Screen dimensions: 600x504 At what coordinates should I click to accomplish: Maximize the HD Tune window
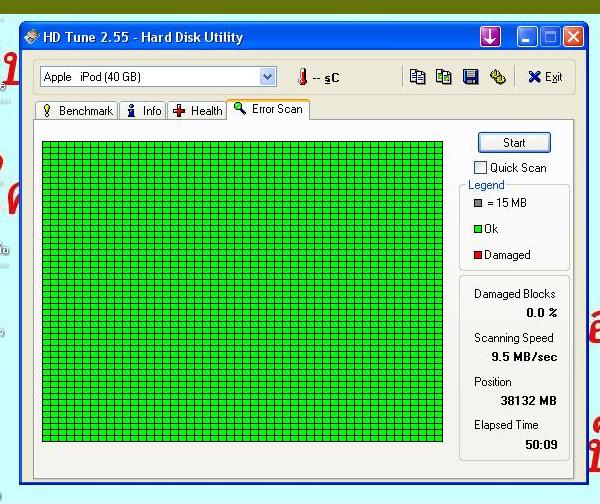click(550, 37)
